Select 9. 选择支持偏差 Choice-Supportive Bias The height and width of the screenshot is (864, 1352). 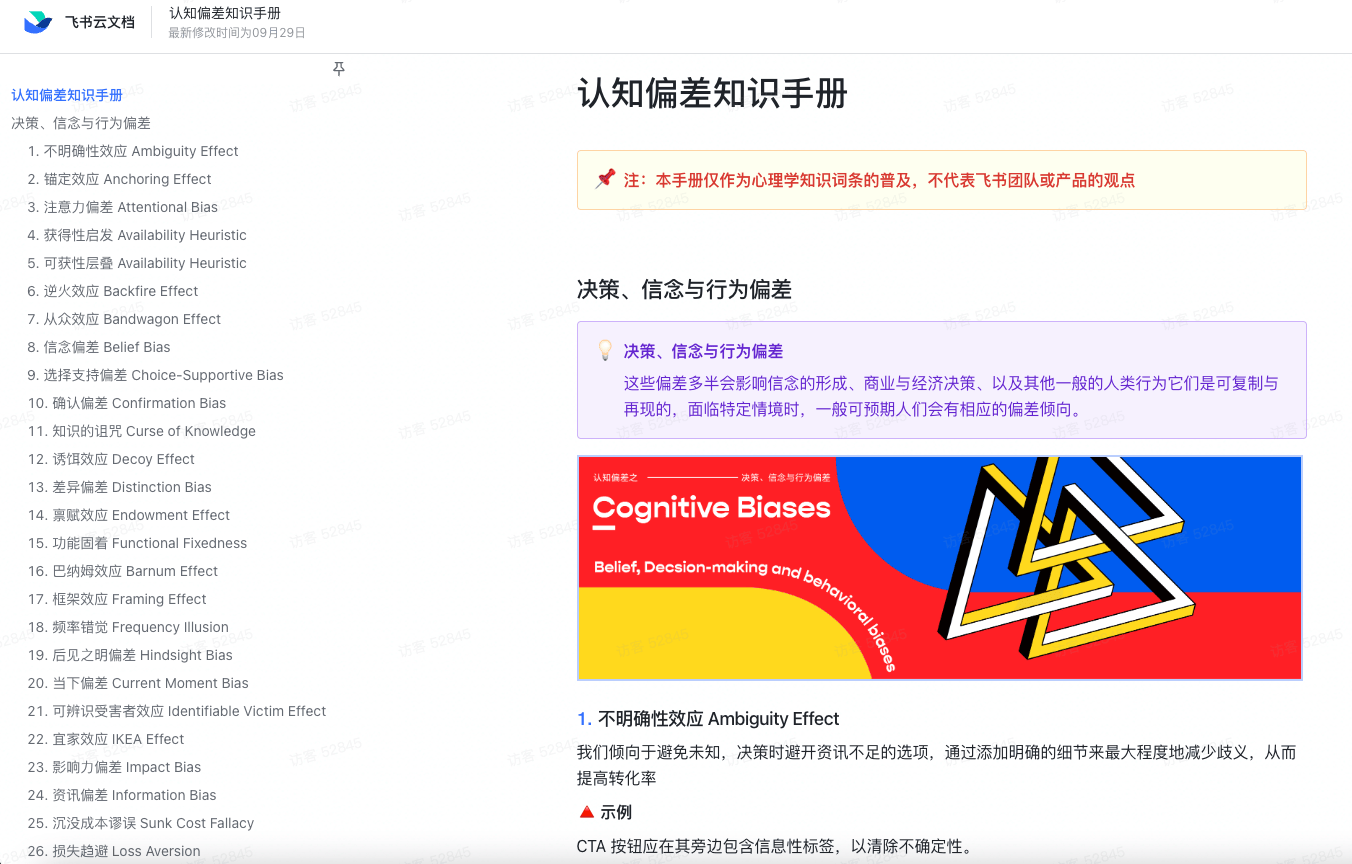[x=156, y=375]
